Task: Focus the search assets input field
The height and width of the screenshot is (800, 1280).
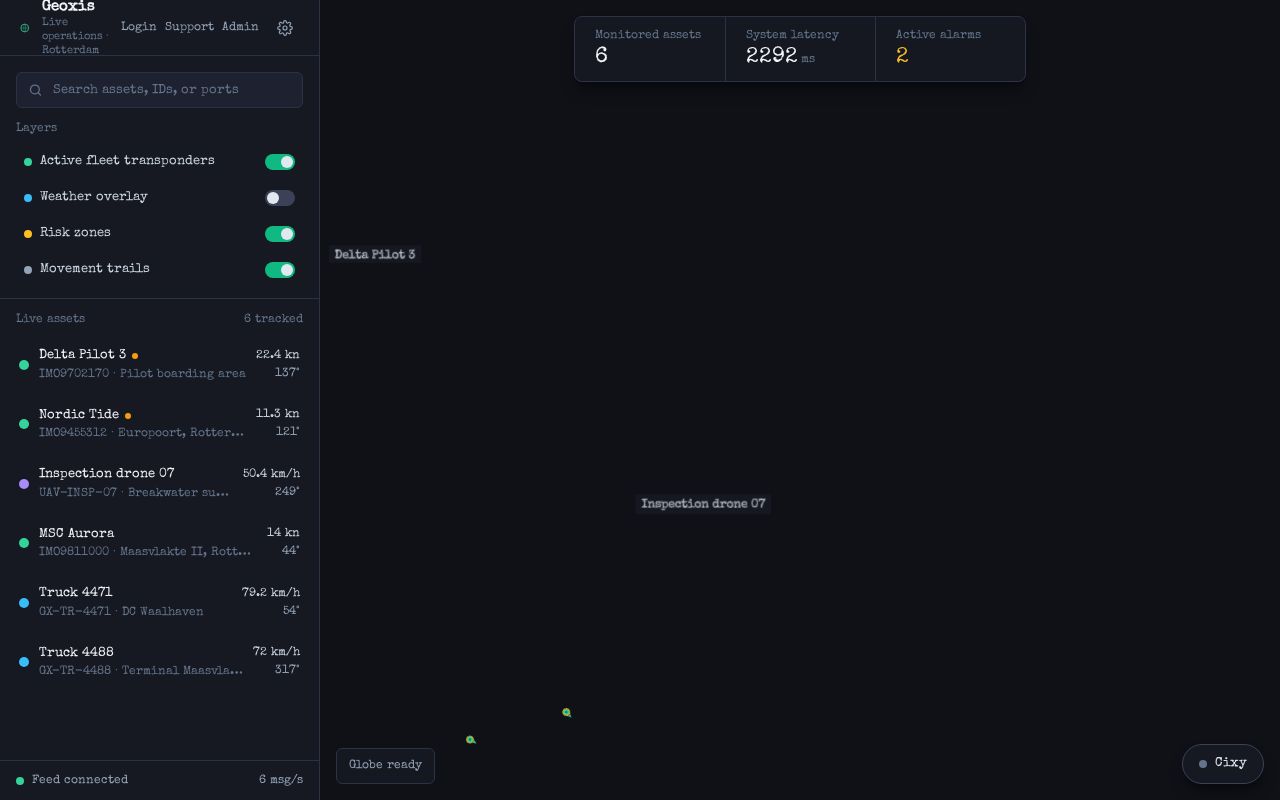Action: point(160,90)
